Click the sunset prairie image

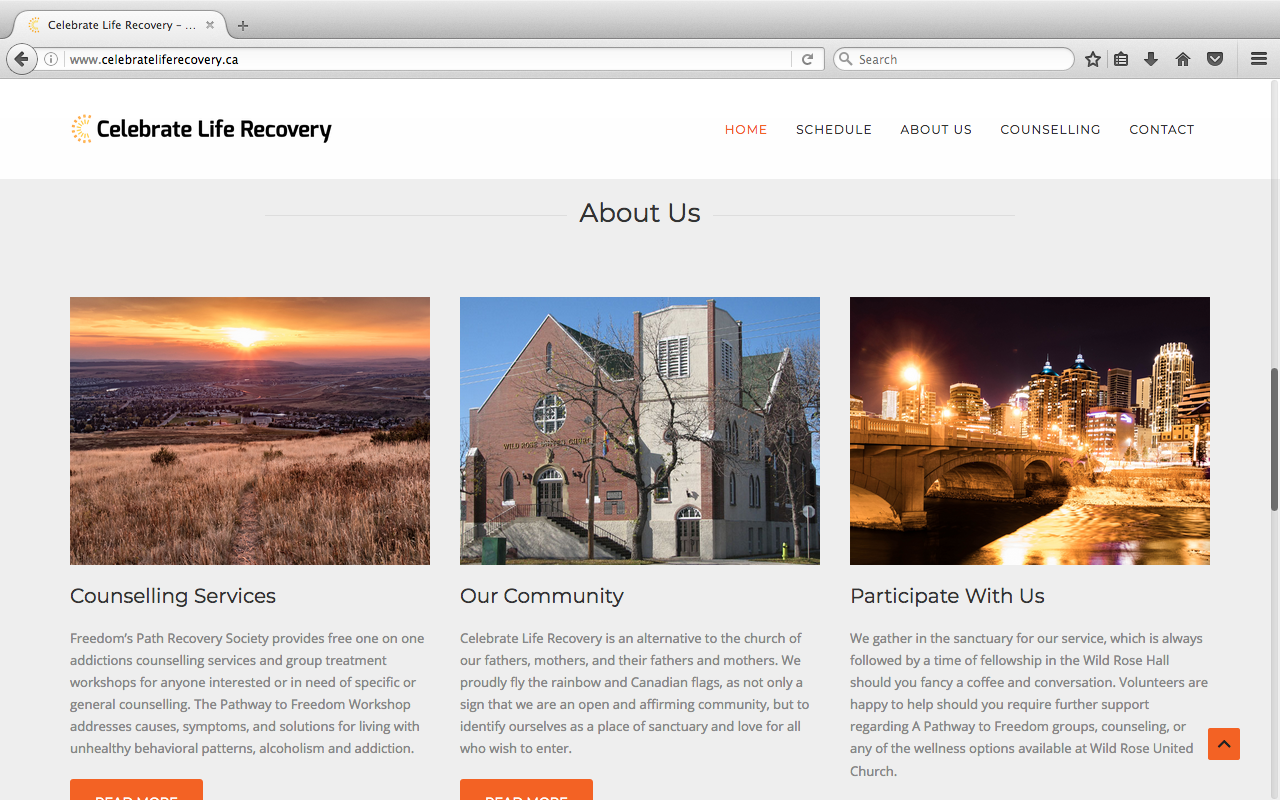(250, 431)
